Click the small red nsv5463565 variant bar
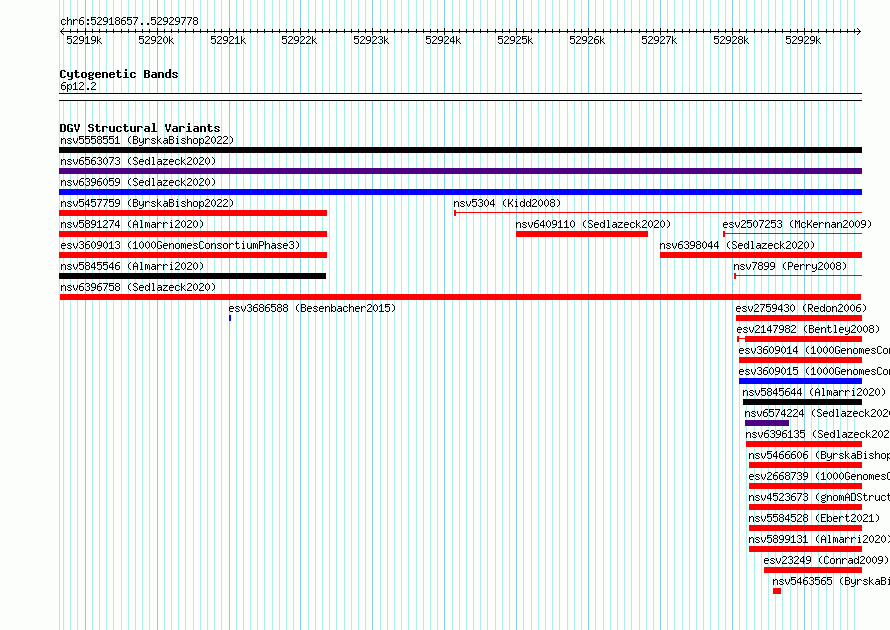This screenshot has height=630, width=890. tap(777, 591)
